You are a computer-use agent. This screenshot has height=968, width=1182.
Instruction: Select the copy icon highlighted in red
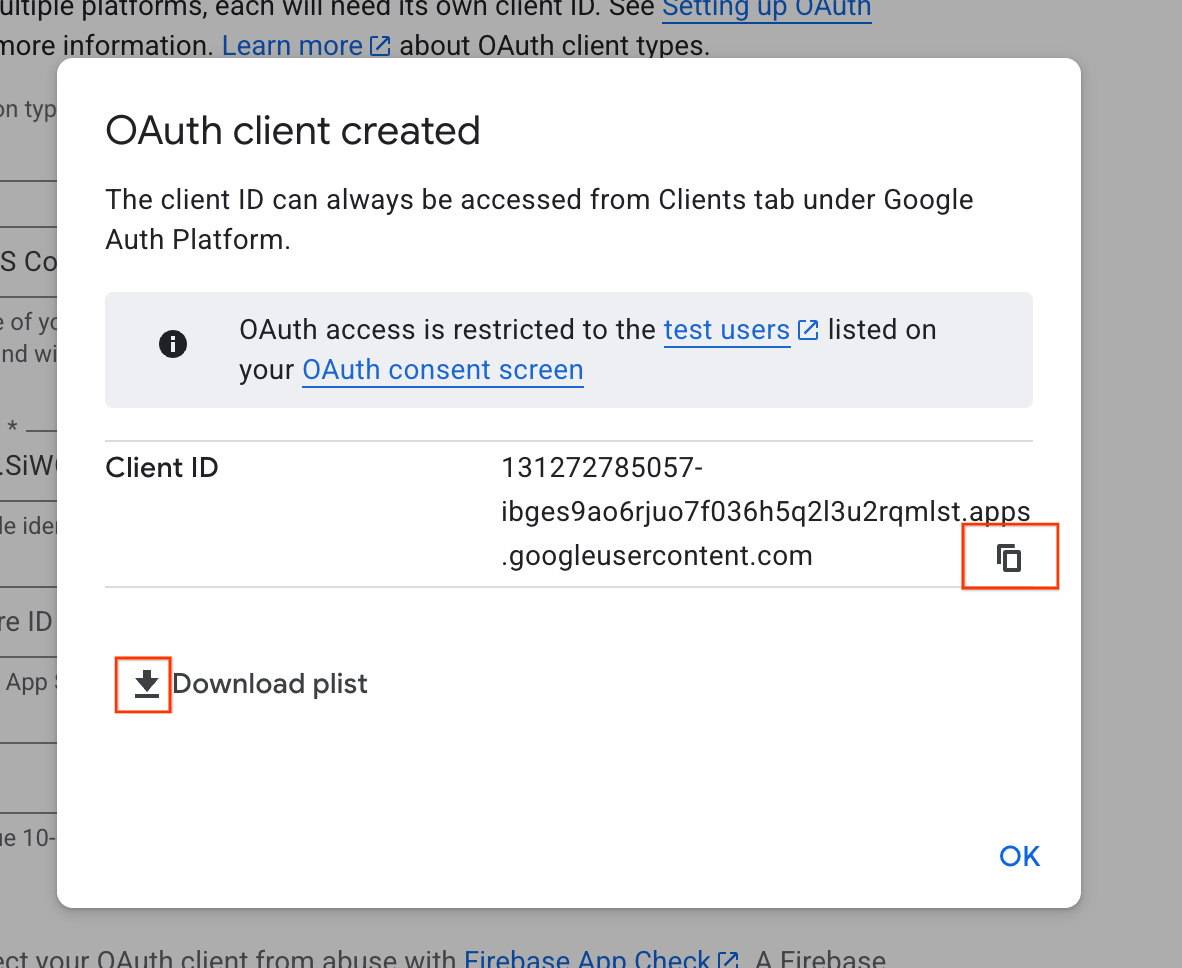point(1009,557)
